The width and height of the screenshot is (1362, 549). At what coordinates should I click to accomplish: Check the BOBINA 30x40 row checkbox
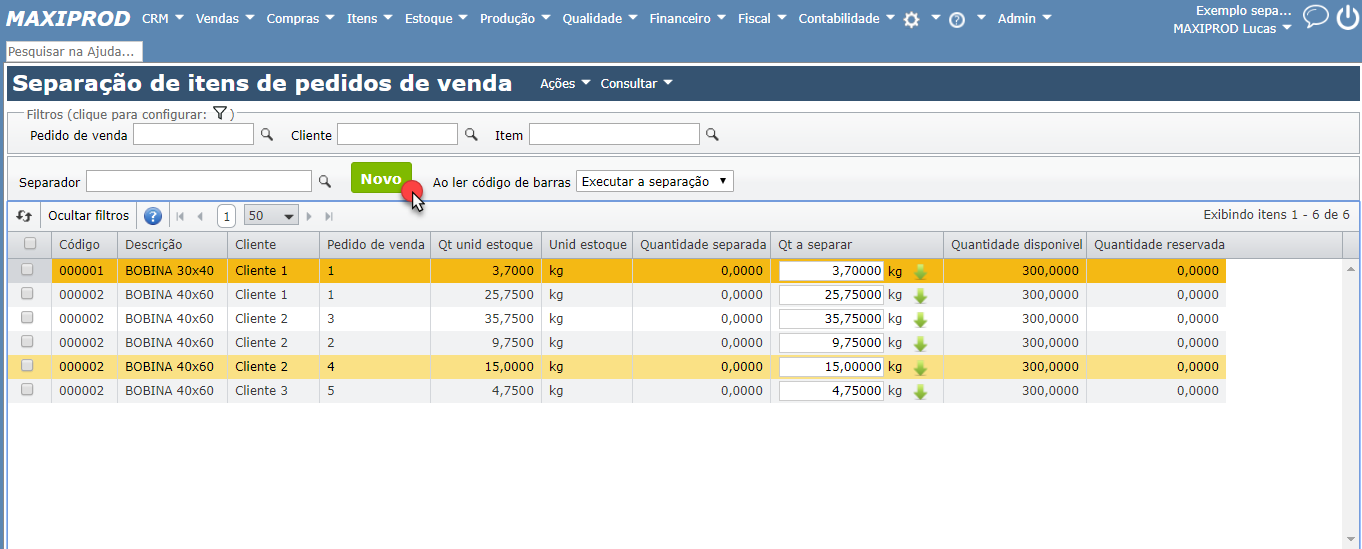point(27,269)
